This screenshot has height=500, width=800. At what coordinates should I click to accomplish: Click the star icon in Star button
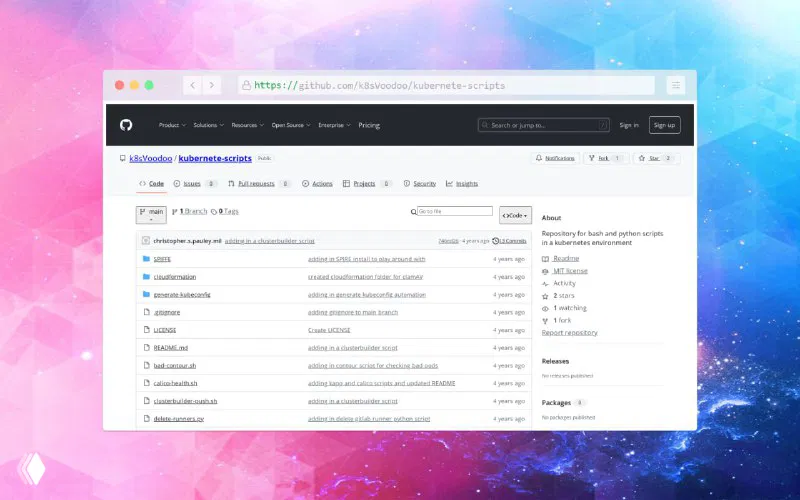(642, 158)
